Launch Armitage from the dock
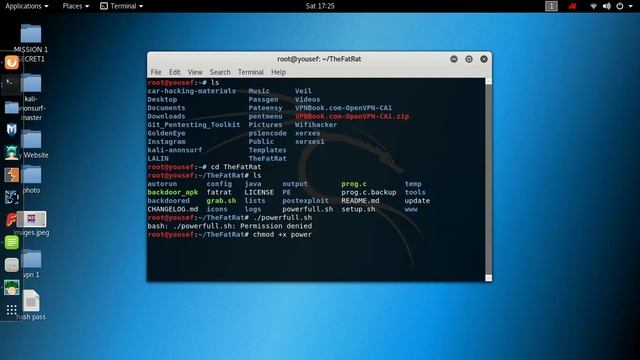The width and height of the screenshot is (640, 360). pyautogui.click(x=11, y=153)
